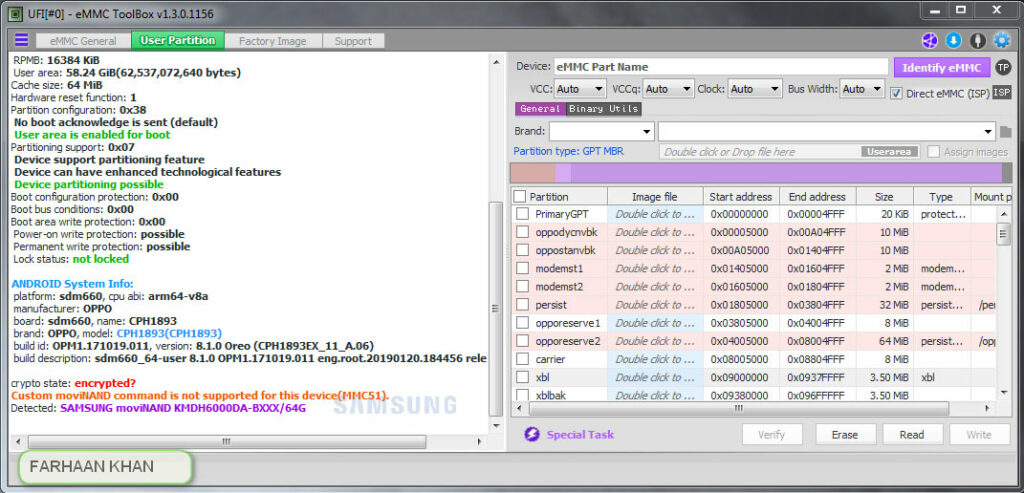Click the blue download arrow icon
This screenshot has width=1024, height=493.
[x=953, y=41]
